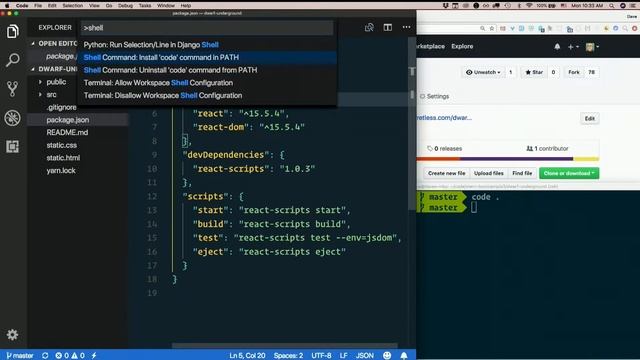
Task: Click the warnings count icon in status bar
Action: point(75,356)
